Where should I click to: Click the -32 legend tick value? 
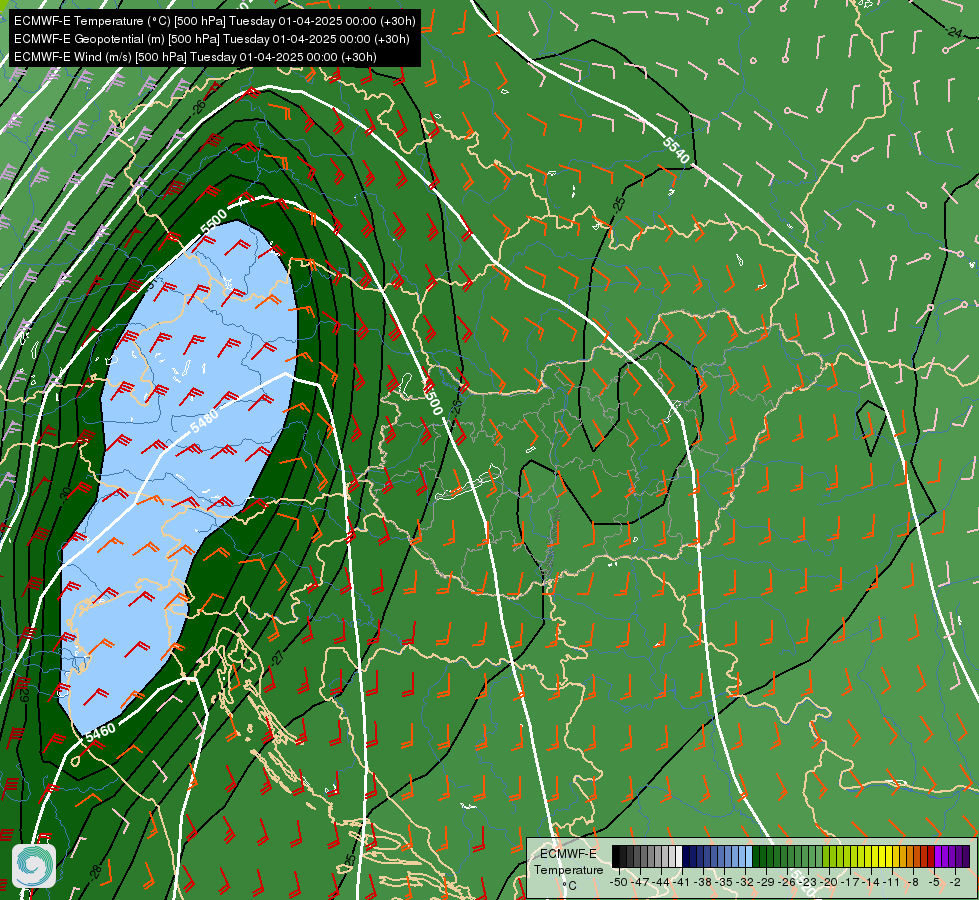[745, 882]
